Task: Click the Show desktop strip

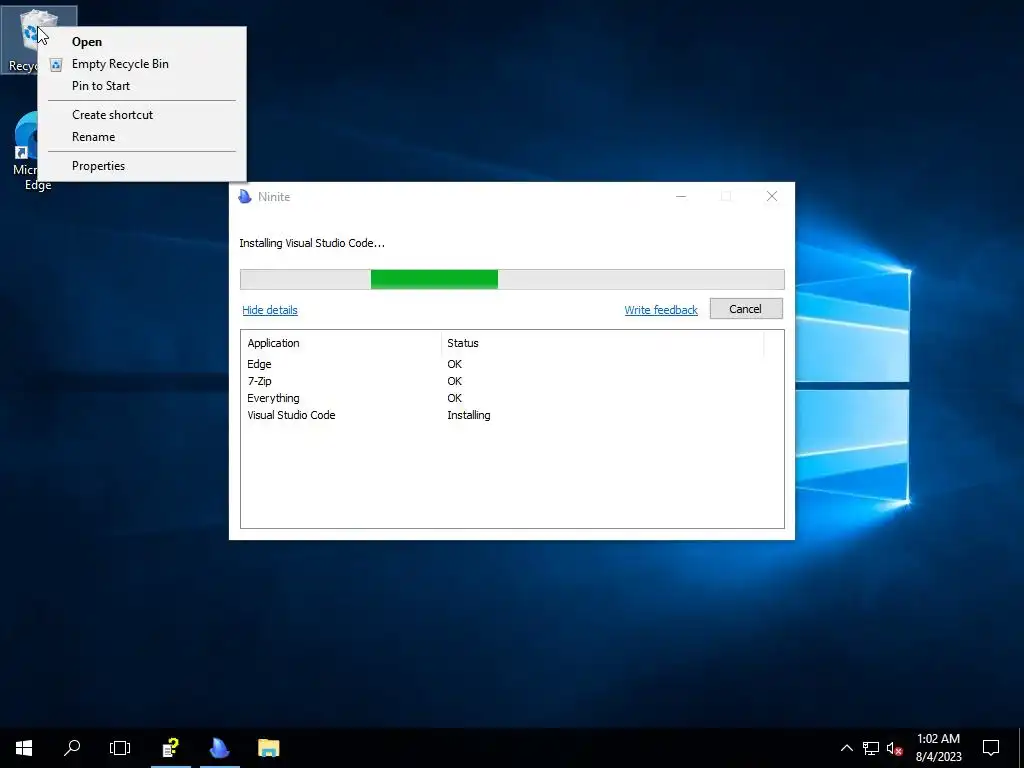Action: 1021,748
